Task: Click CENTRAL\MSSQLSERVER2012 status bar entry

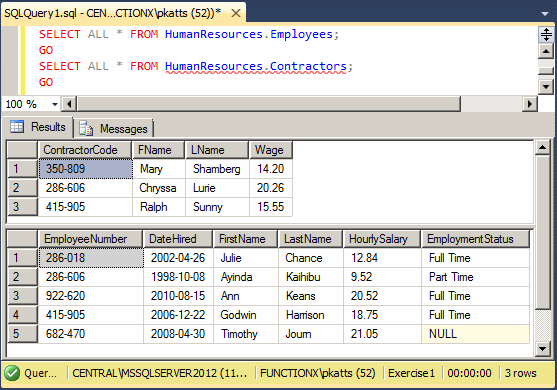Action: click(159, 373)
